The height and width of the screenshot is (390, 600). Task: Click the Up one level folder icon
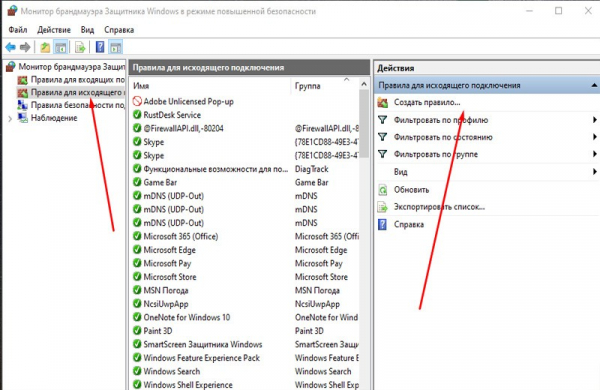click(45, 47)
